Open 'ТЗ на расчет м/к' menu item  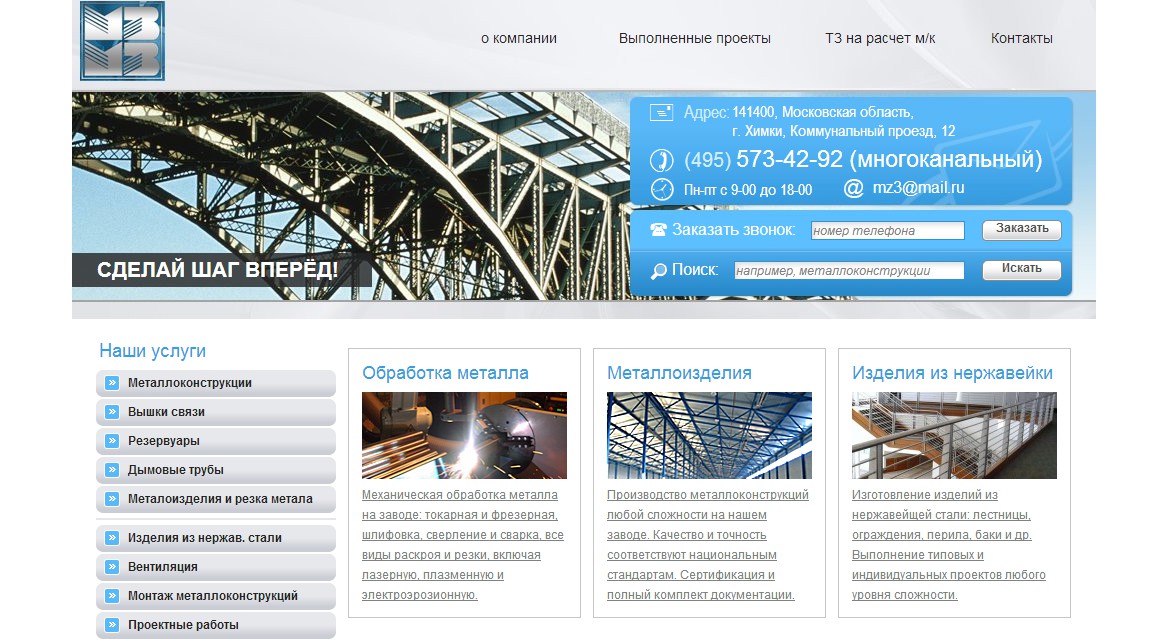click(880, 39)
